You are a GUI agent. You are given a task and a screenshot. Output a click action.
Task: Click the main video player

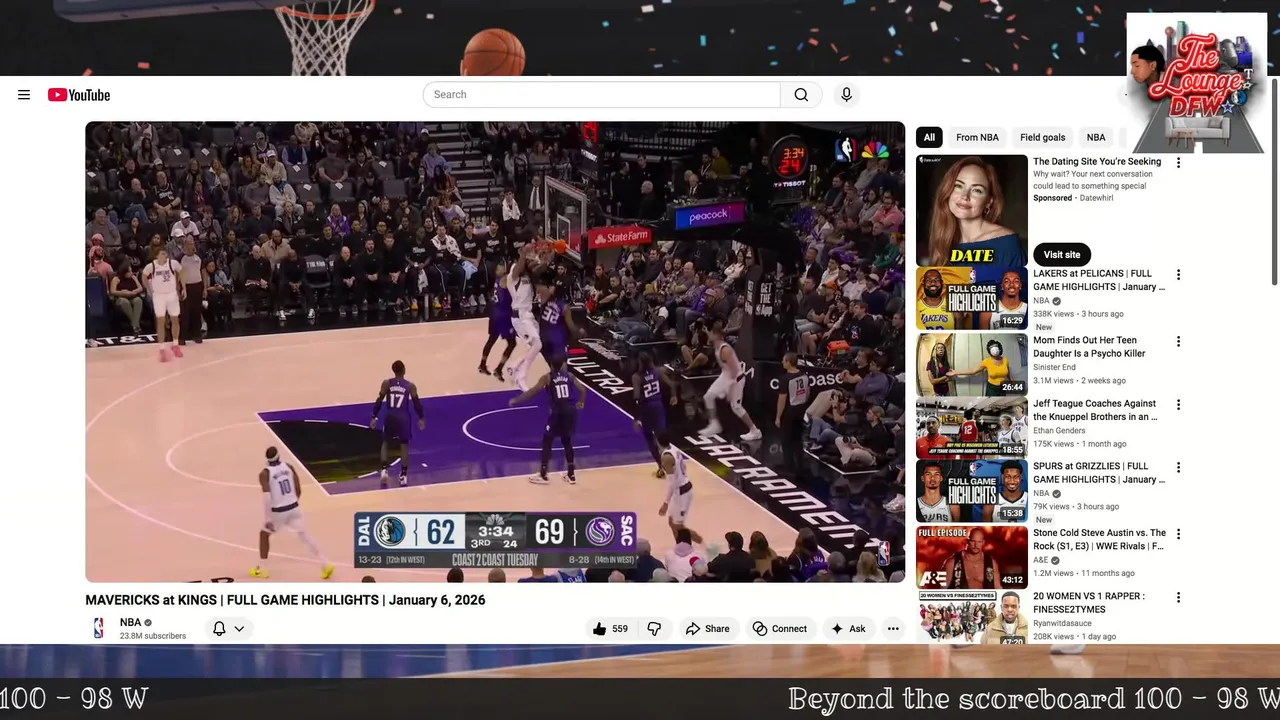(495, 352)
